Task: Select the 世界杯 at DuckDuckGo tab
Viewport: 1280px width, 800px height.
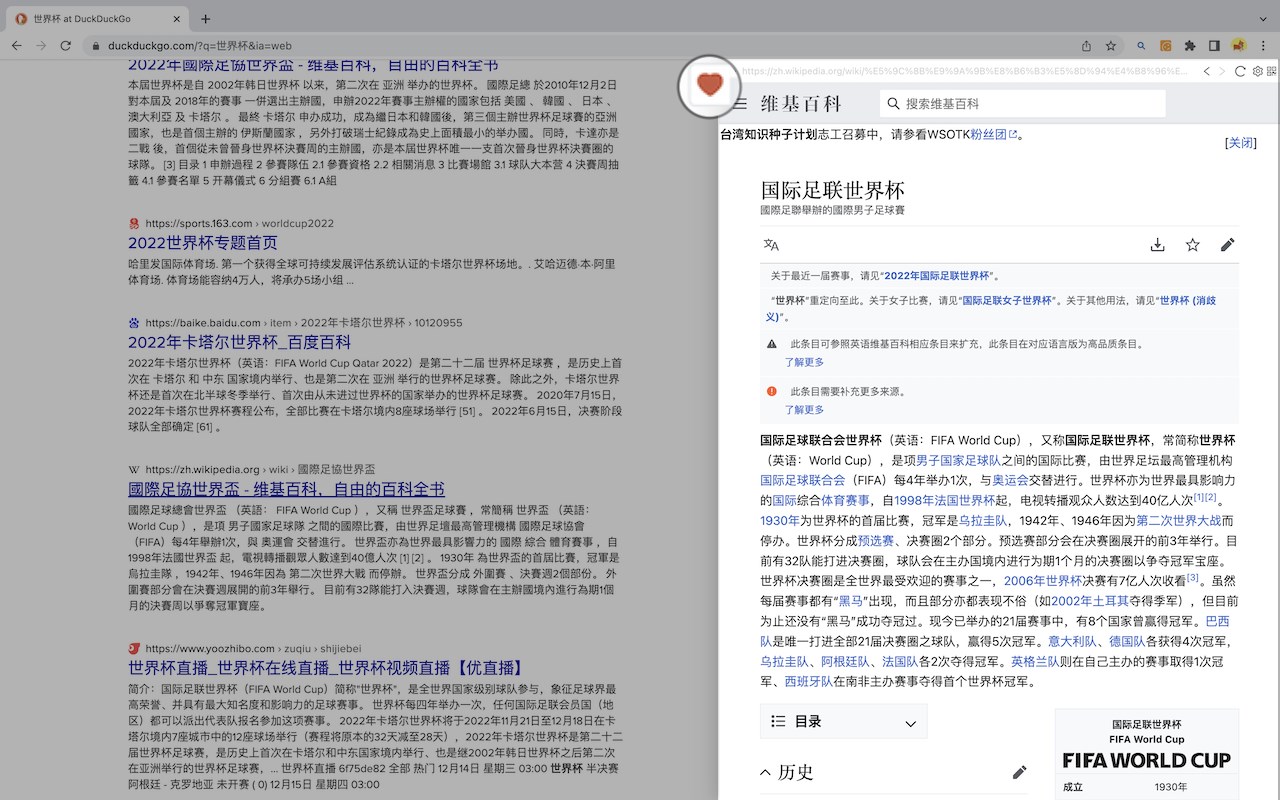Action: tap(97, 19)
